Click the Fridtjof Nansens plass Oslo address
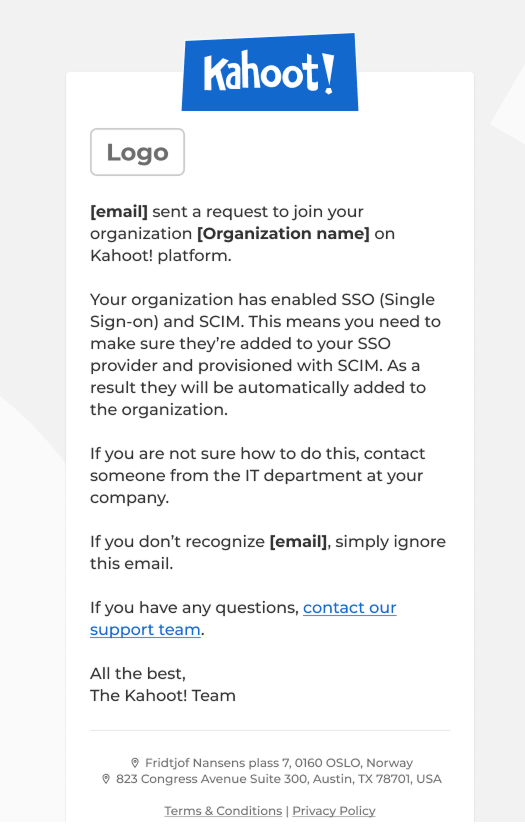Image resolution: width=525 pixels, height=836 pixels. point(279,763)
